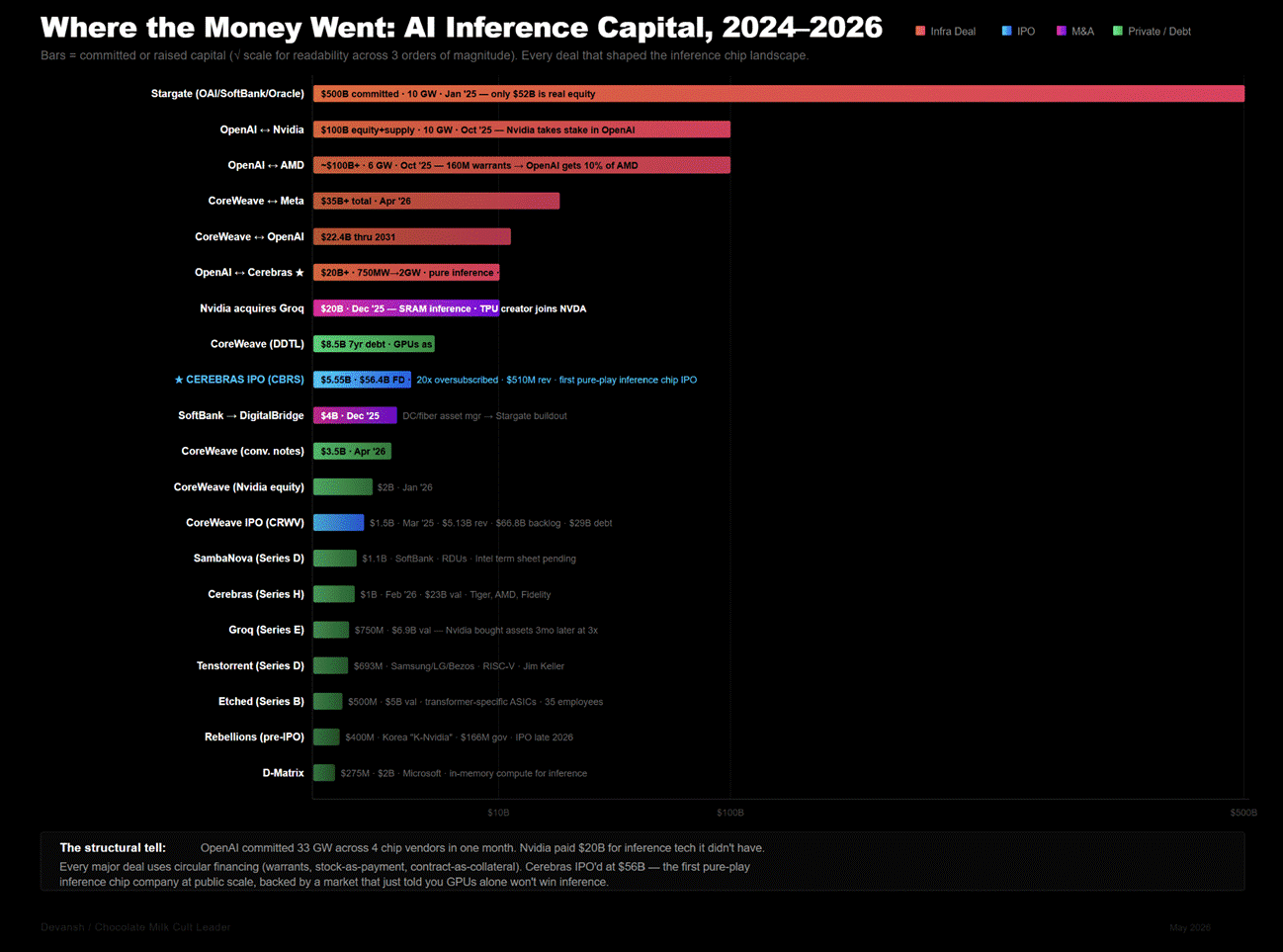Click the 'DC/fiber asset mgr → Stargate buildout' note
The image size is (1283, 952).
pos(484,415)
